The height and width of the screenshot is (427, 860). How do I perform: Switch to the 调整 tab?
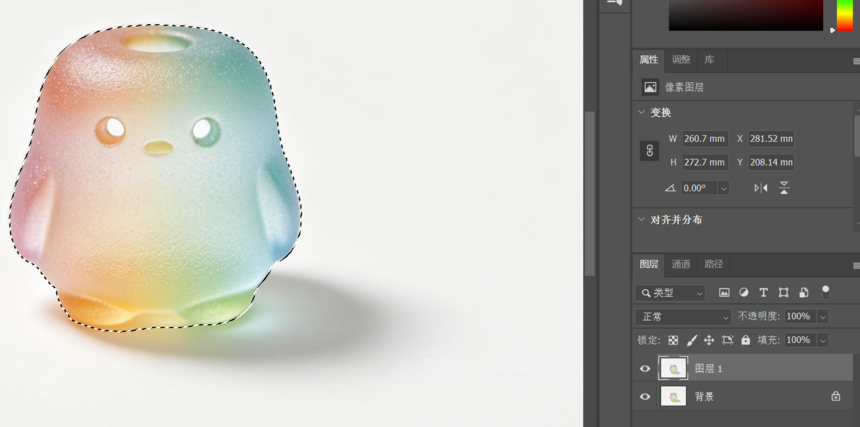(681, 60)
